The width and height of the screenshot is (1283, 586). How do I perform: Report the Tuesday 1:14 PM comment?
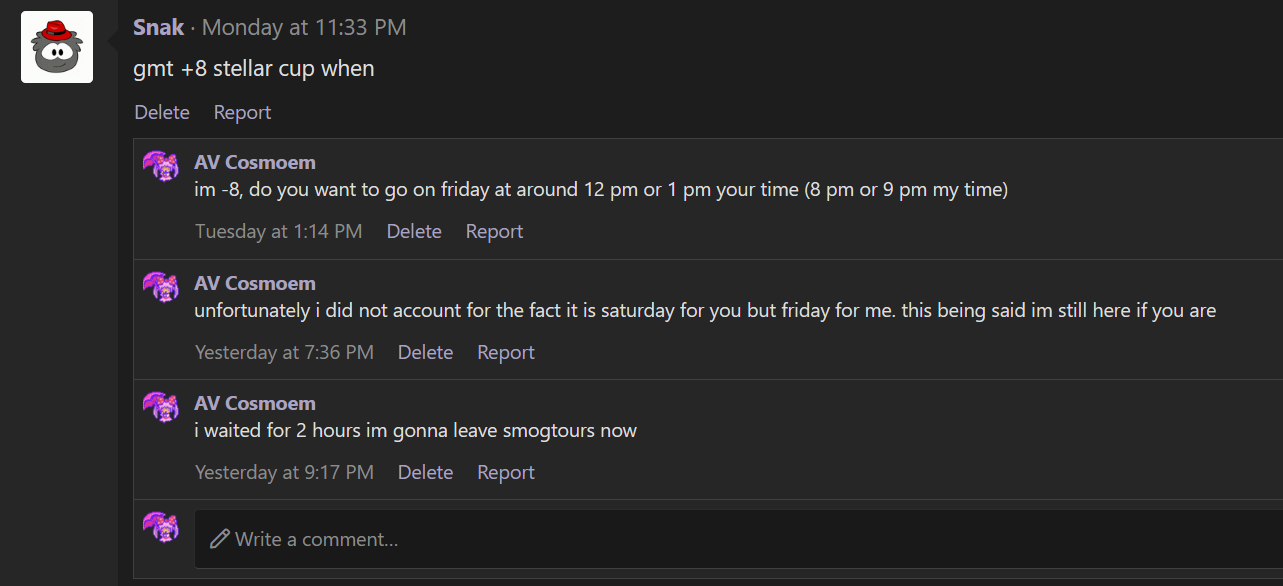[494, 231]
